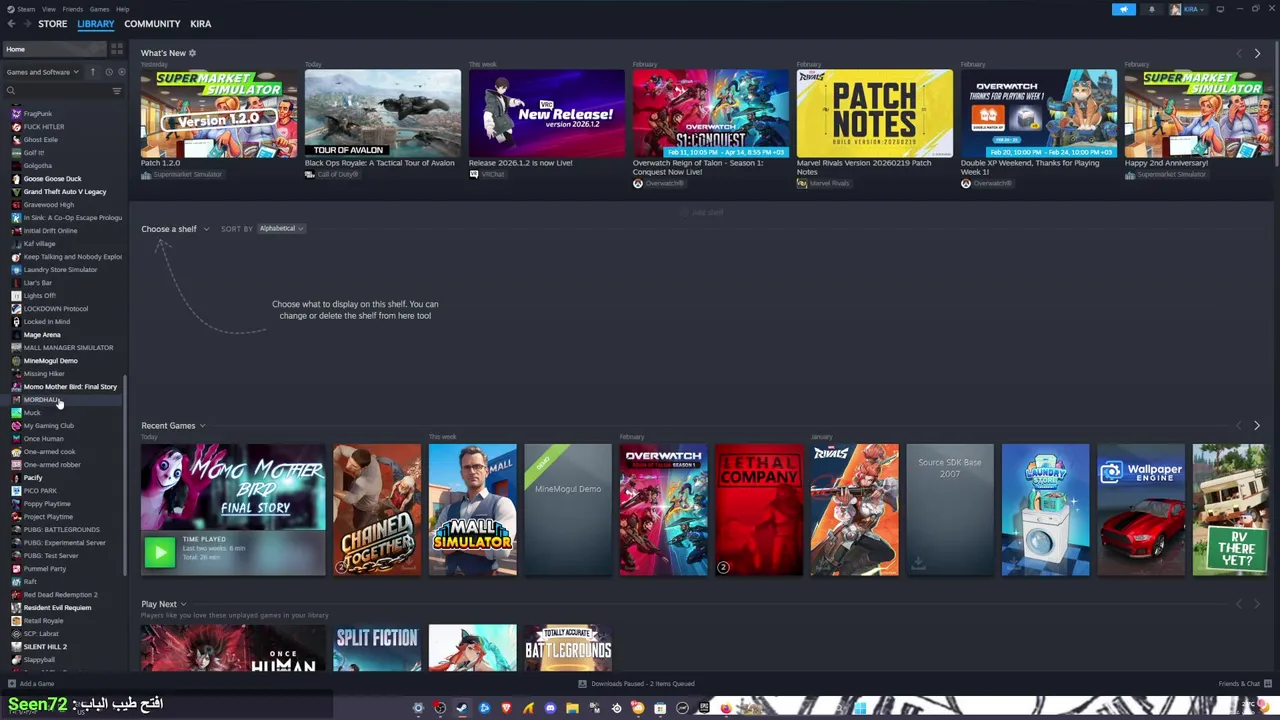This screenshot has height=720, width=1280.
Task: Open Discord from the taskbar
Action: [x=550, y=708]
